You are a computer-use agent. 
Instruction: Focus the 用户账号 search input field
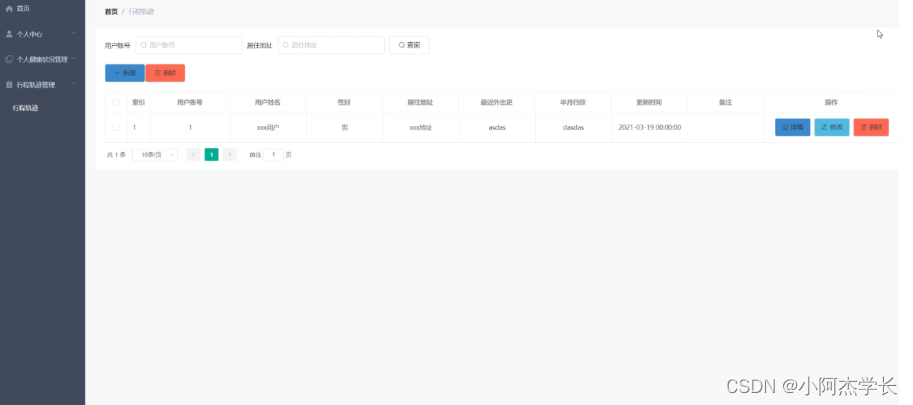pos(189,45)
